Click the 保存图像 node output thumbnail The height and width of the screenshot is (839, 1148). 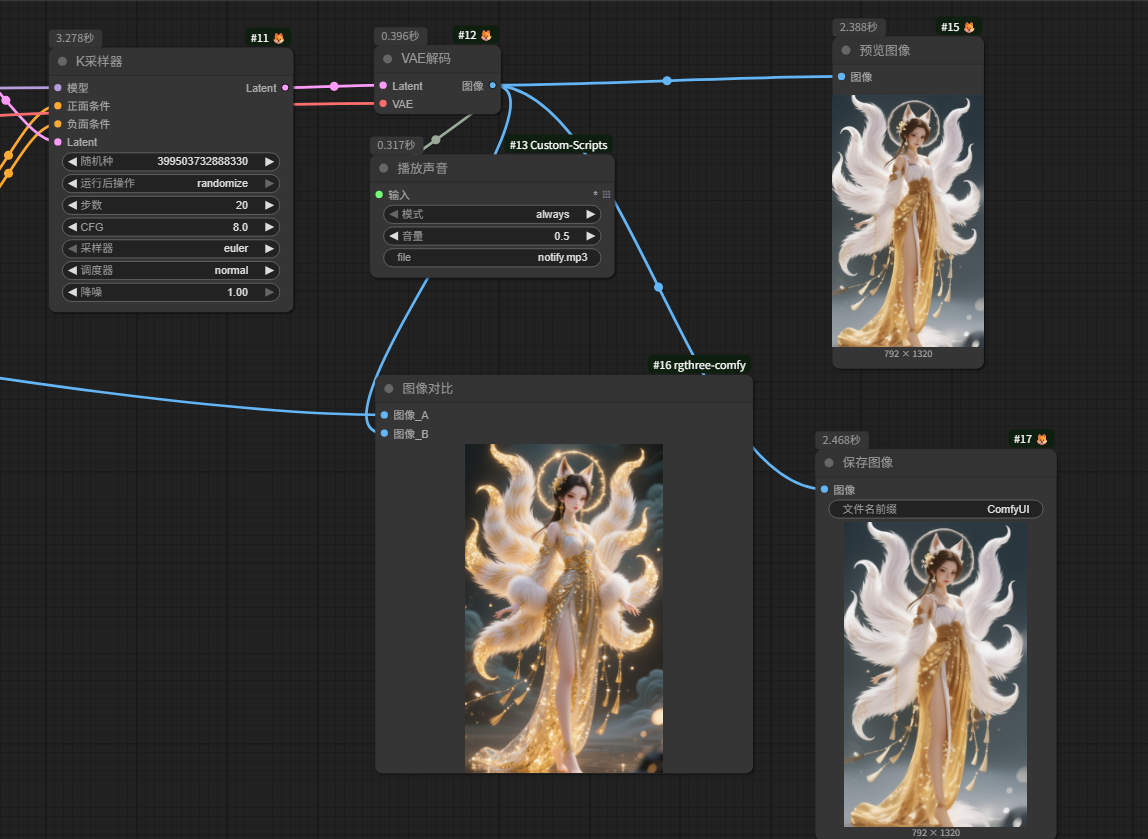936,675
